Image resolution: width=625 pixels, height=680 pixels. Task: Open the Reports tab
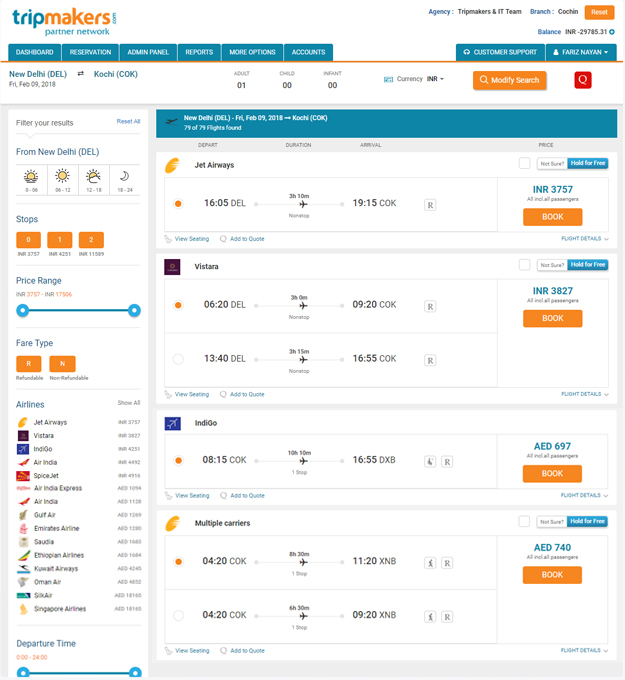point(199,52)
